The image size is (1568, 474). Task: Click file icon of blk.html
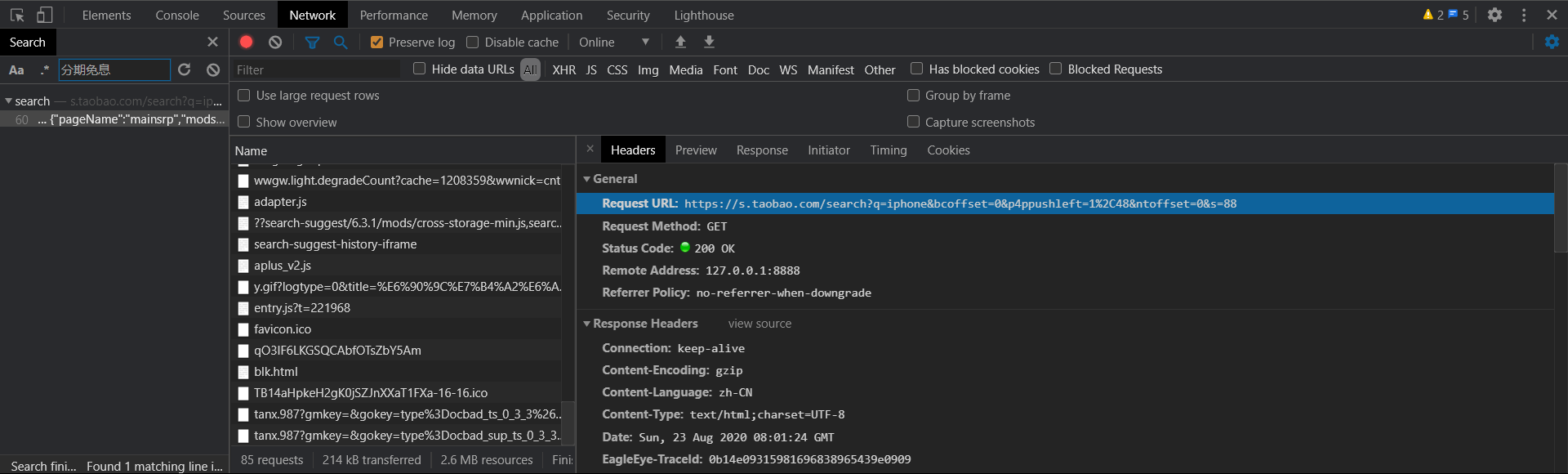(243, 372)
